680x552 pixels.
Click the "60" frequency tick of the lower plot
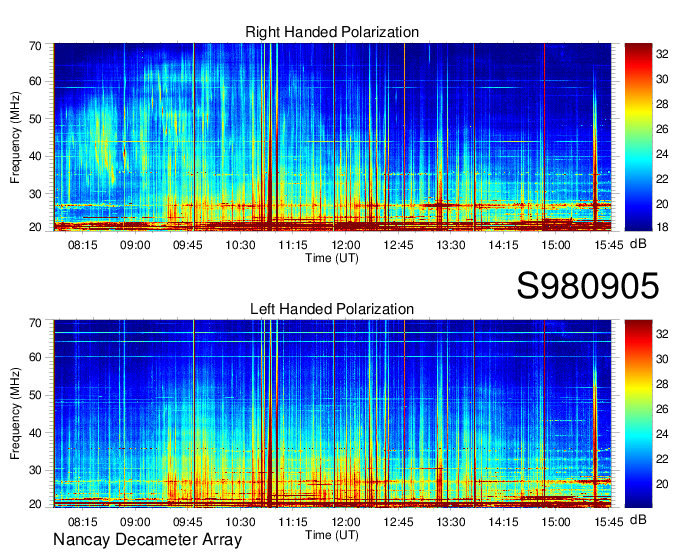pyautogui.click(x=35, y=357)
